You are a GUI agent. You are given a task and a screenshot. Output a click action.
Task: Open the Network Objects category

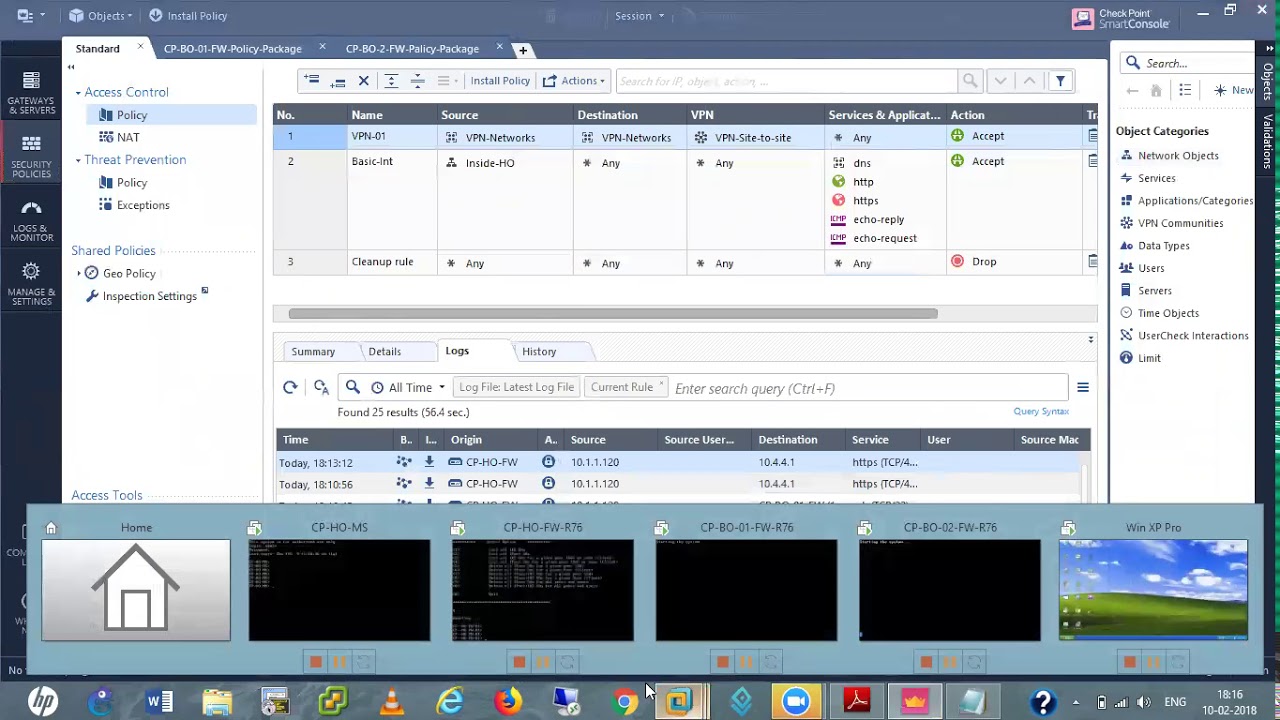point(1178,156)
